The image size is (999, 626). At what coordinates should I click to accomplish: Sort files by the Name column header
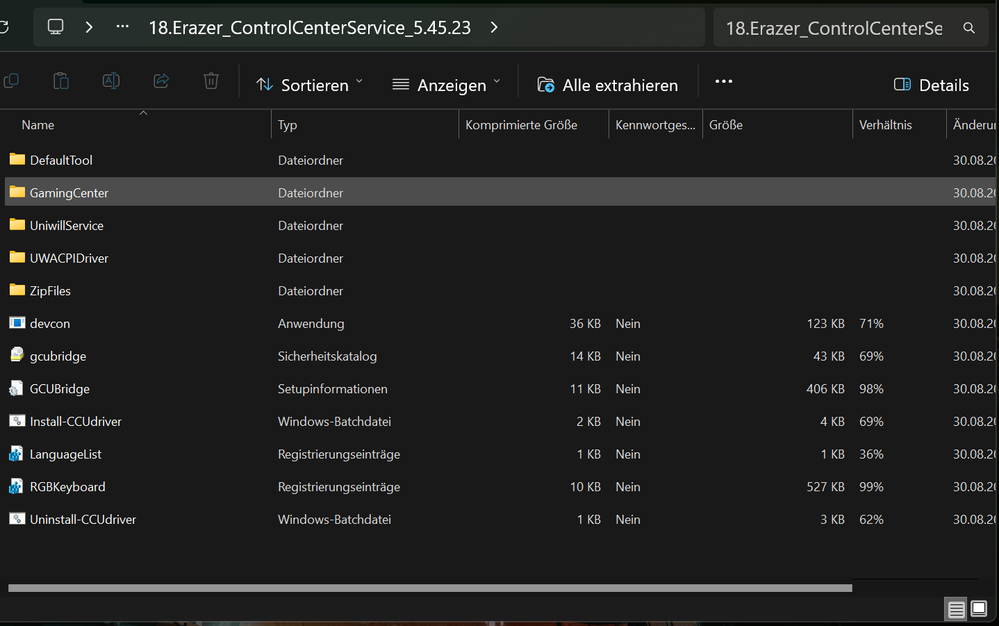tap(37, 124)
